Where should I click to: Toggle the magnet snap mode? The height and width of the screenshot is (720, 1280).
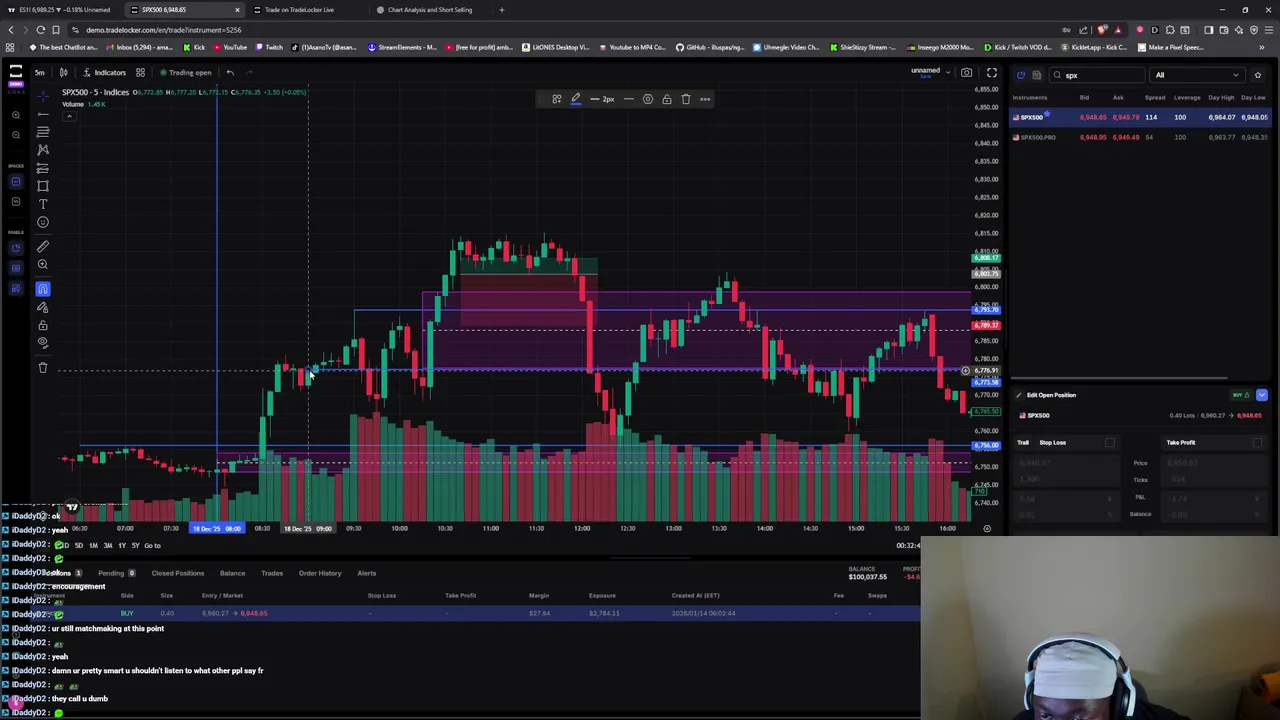[x=43, y=289]
